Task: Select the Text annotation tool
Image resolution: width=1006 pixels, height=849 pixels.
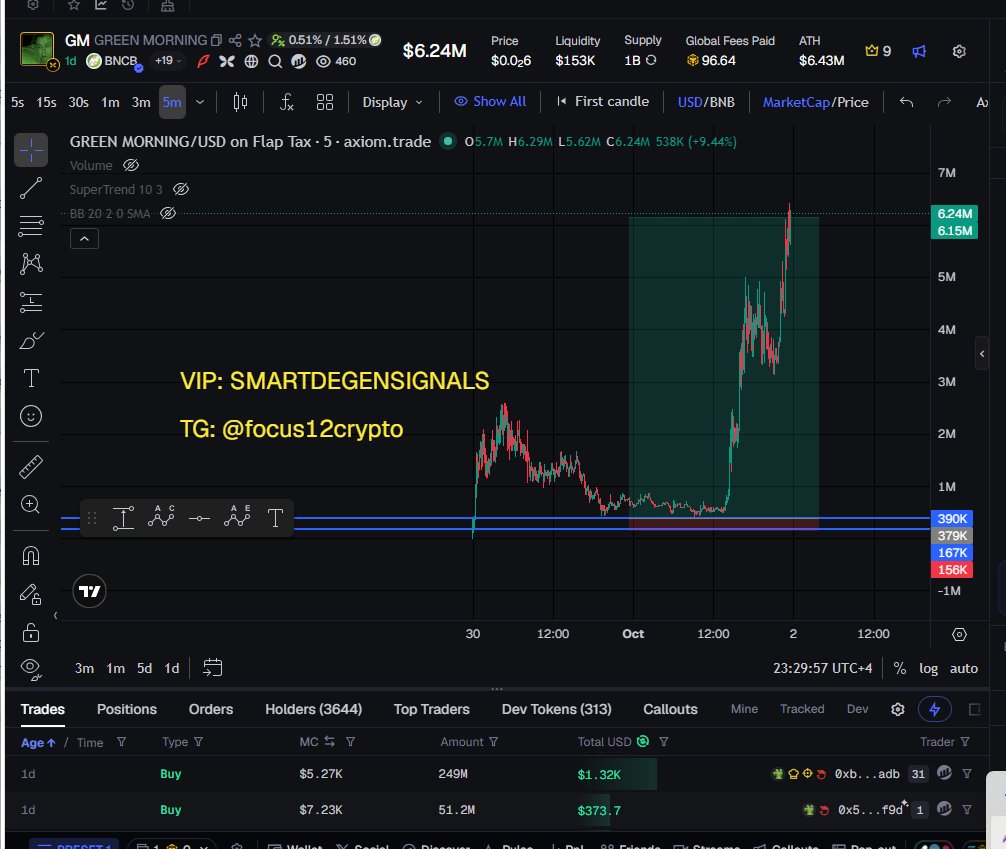Action: tap(31, 378)
